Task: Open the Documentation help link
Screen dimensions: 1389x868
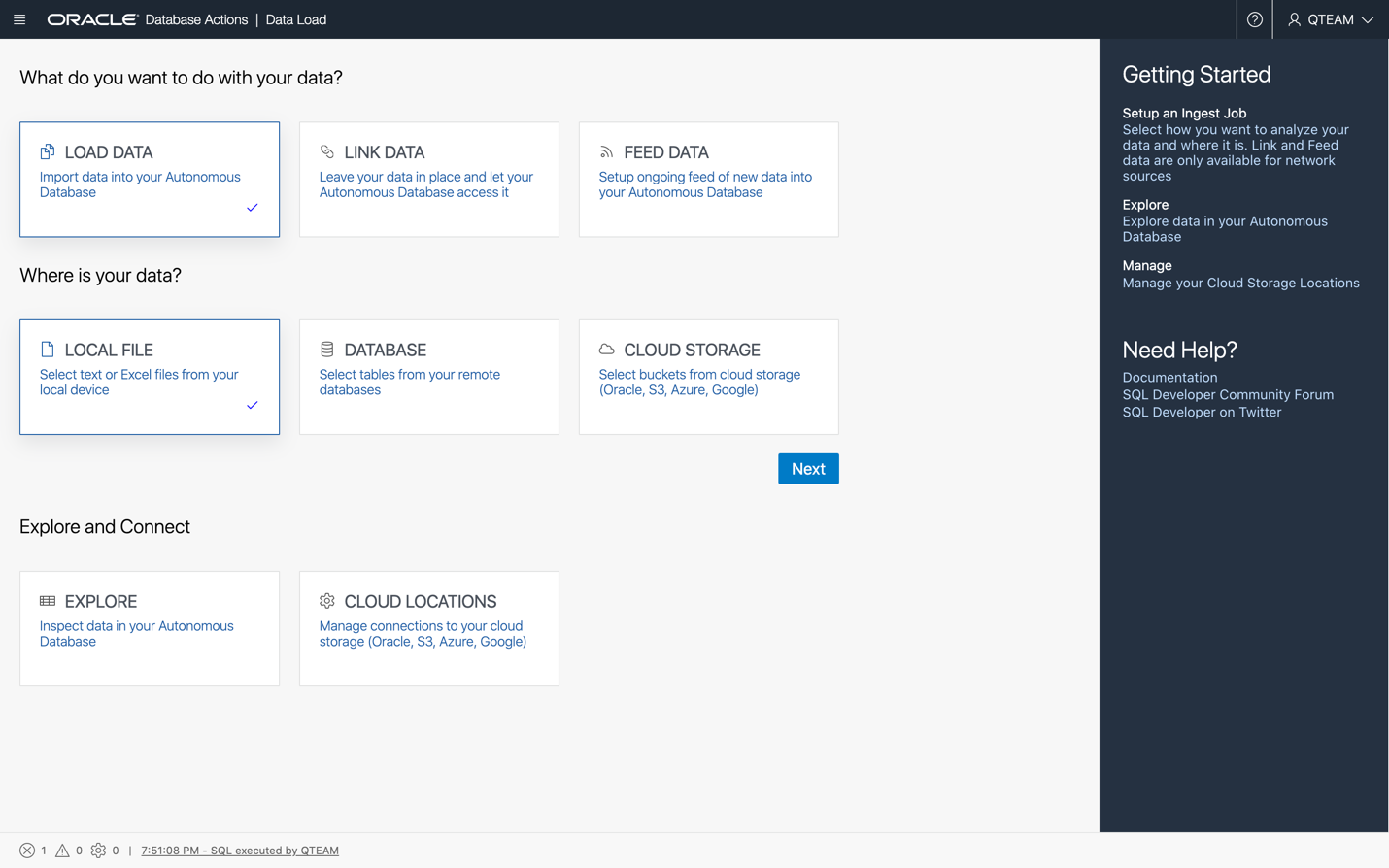Action: coord(1169,378)
